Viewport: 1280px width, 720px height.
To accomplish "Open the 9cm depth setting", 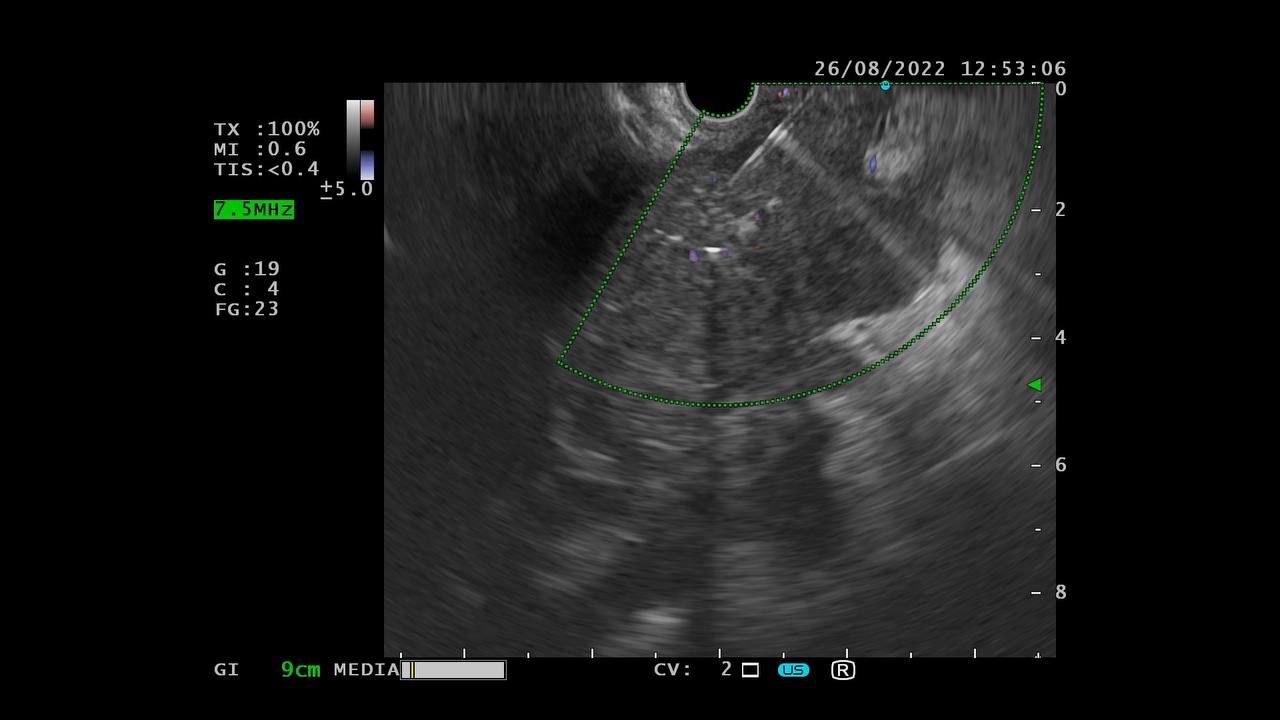I will tap(300, 670).
